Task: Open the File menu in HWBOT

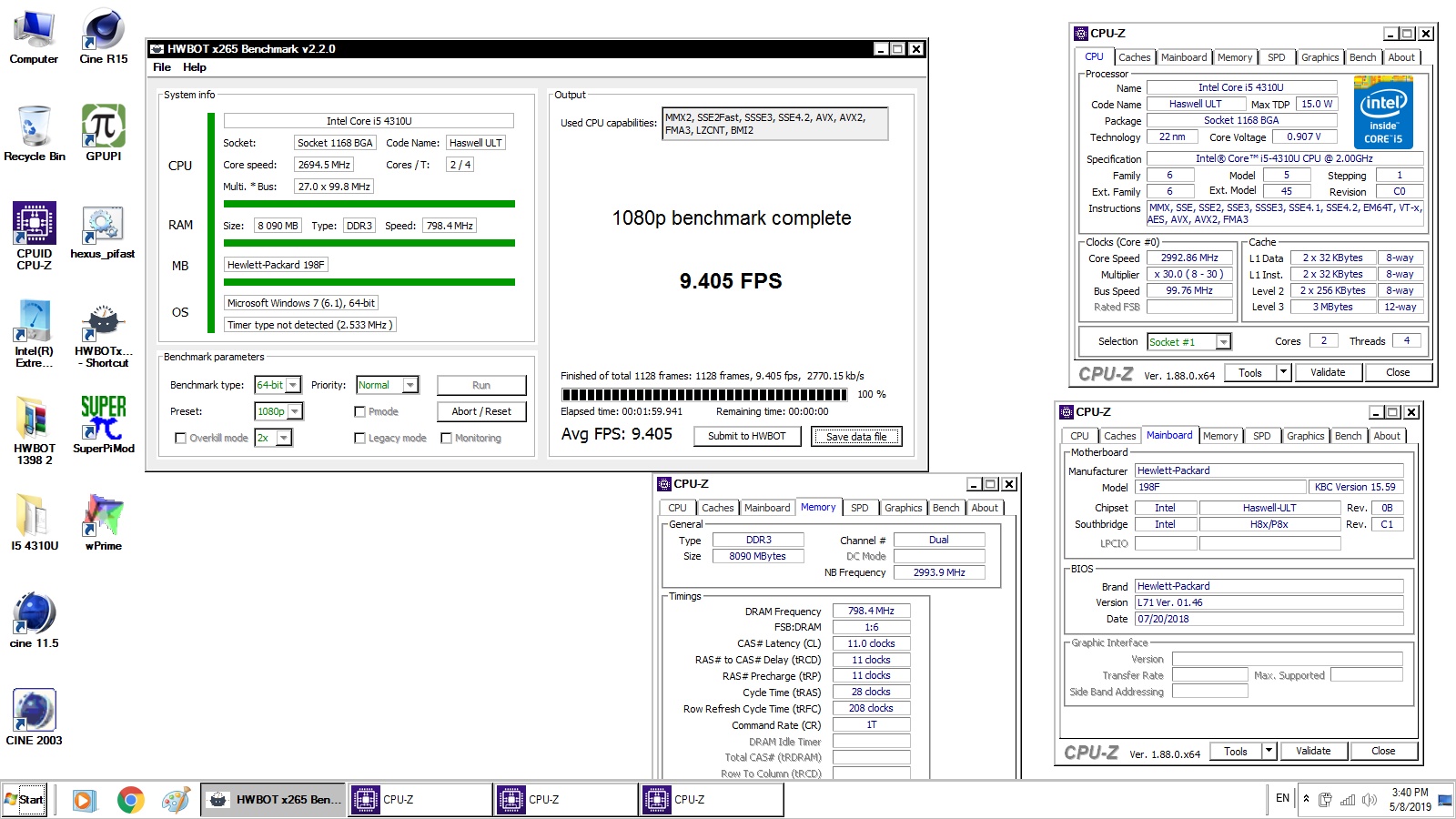Action: [162, 67]
